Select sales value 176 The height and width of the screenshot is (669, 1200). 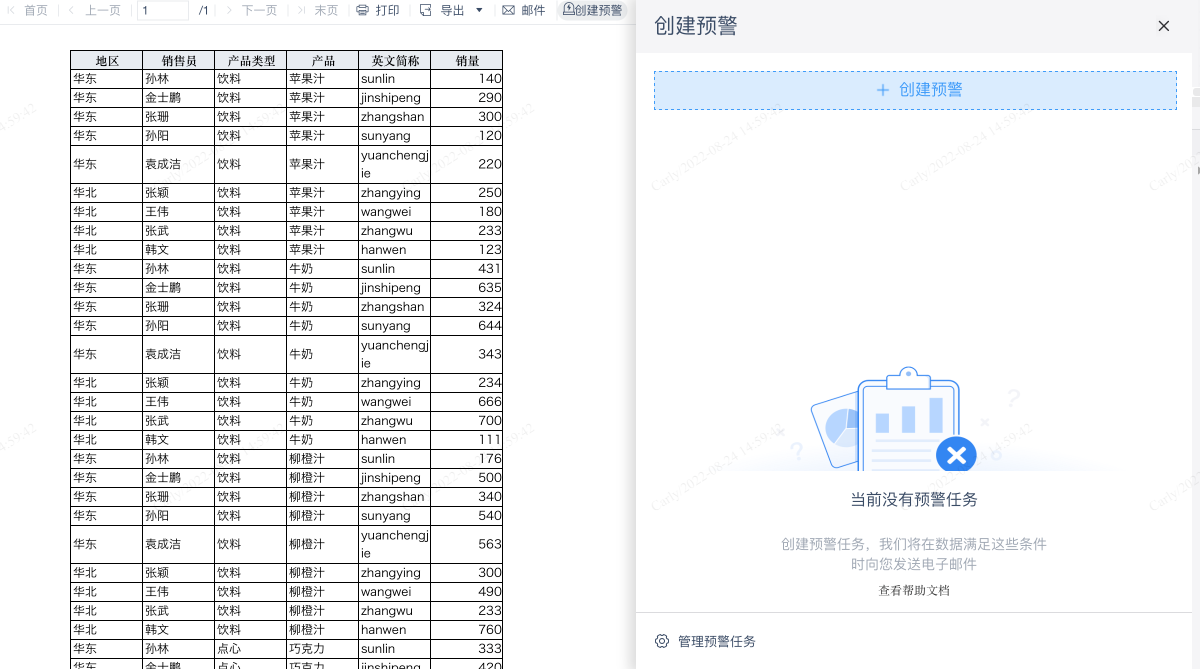click(467, 459)
